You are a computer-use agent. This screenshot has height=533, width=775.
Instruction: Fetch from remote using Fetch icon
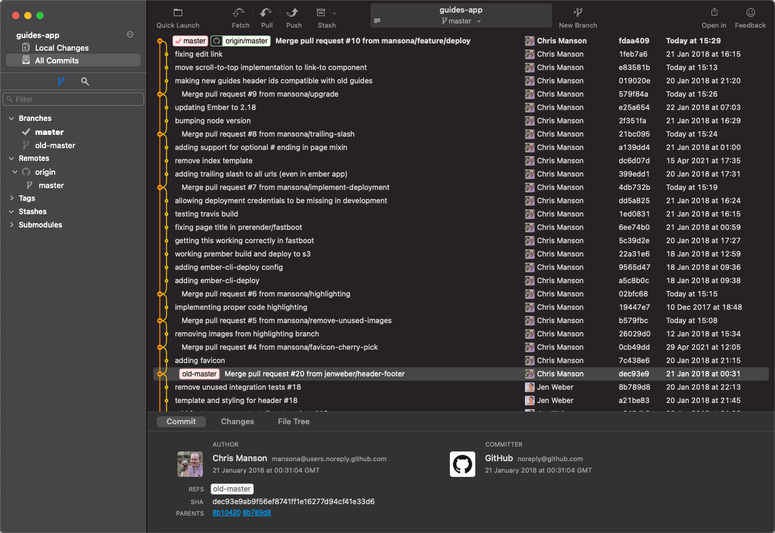[239, 13]
